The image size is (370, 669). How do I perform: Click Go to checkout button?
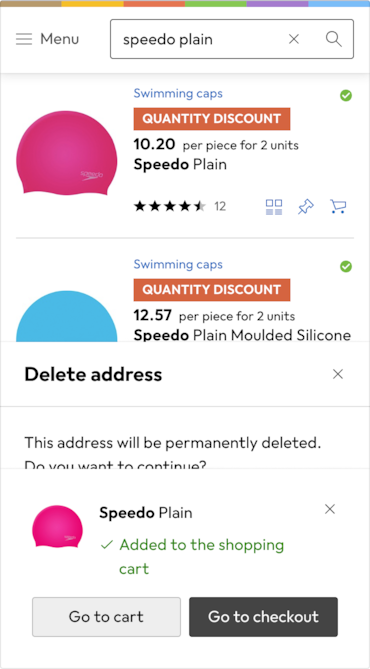263,617
